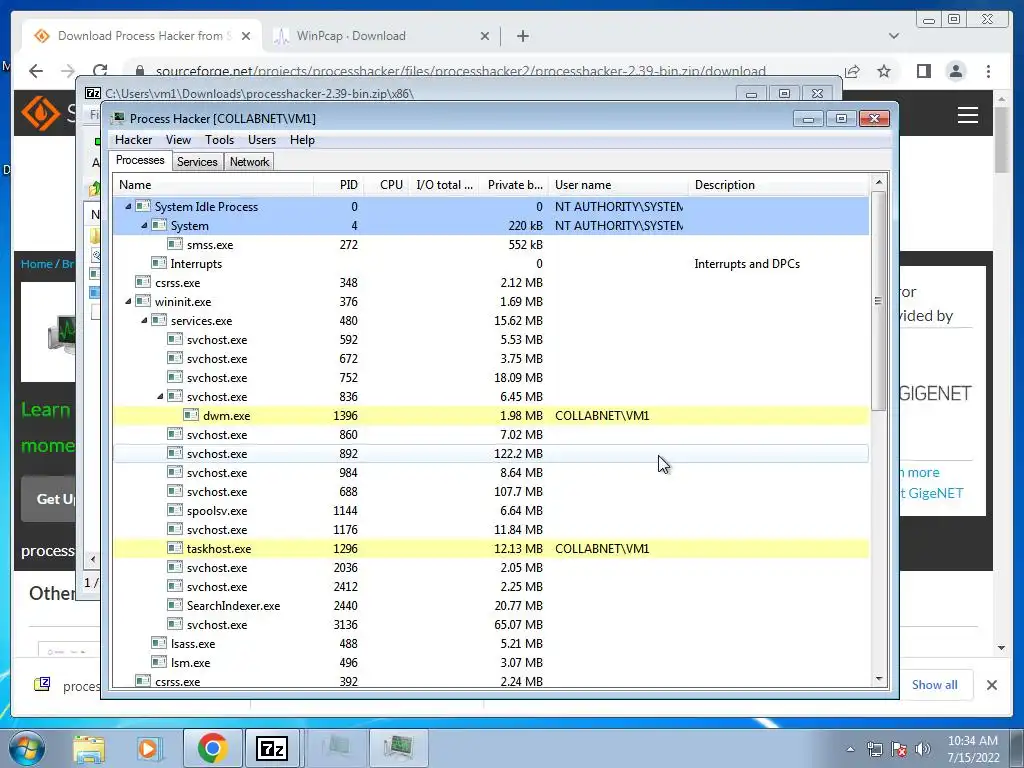1024x768 pixels.
Task: Select svchost.exe PID 3136 row
Action: 491,624
